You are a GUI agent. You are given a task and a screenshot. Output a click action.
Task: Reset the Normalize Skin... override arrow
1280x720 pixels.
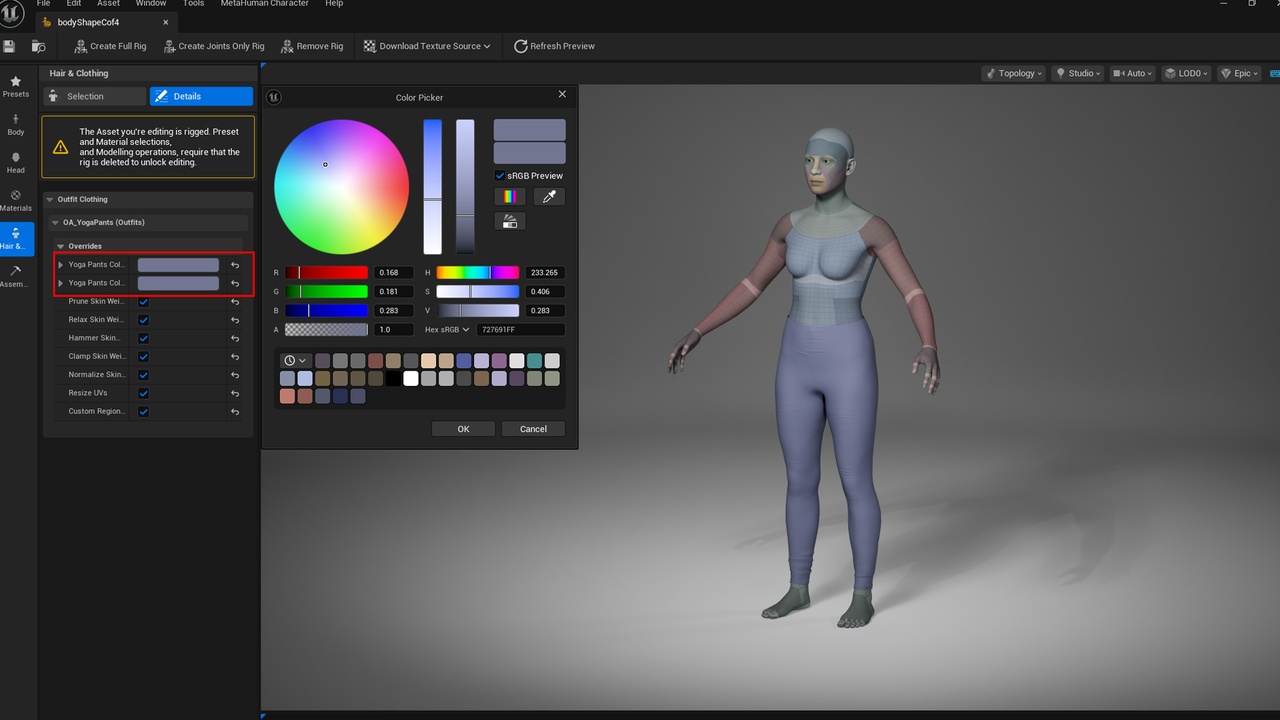click(x=235, y=375)
